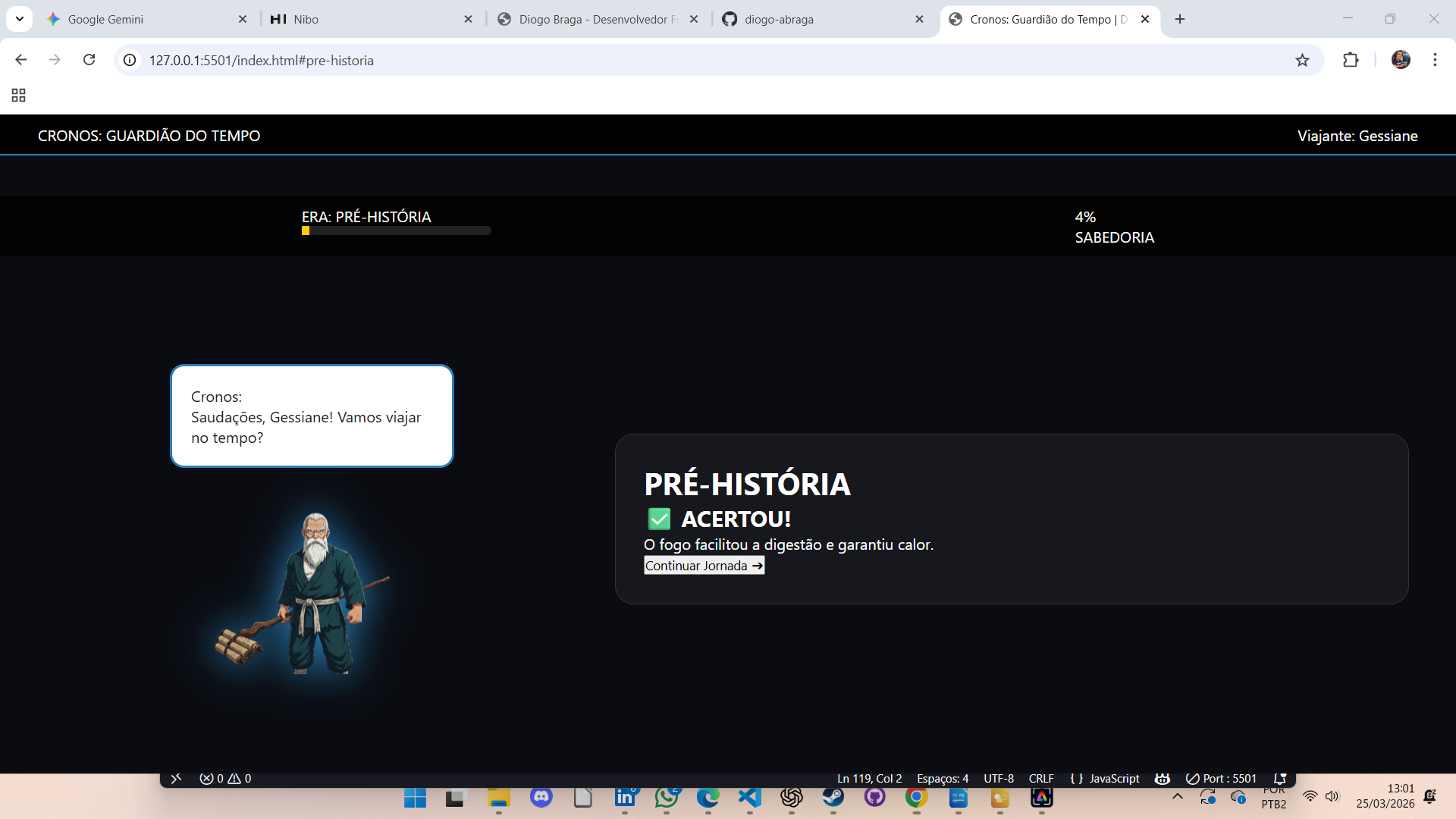Click the green checkmark next to ACERTOU
1456x819 pixels.
tap(659, 519)
